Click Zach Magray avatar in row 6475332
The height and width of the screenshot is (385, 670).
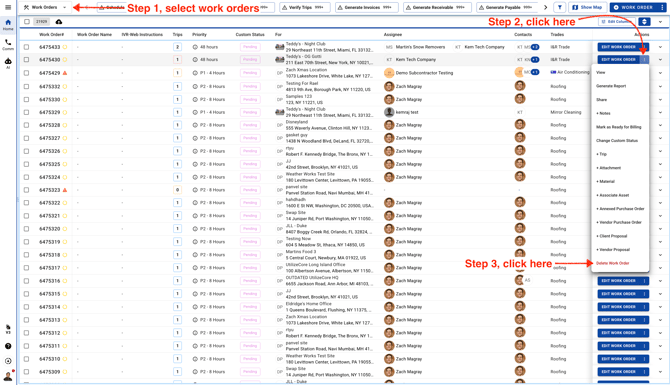pyautogui.click(x=389, y=86)
